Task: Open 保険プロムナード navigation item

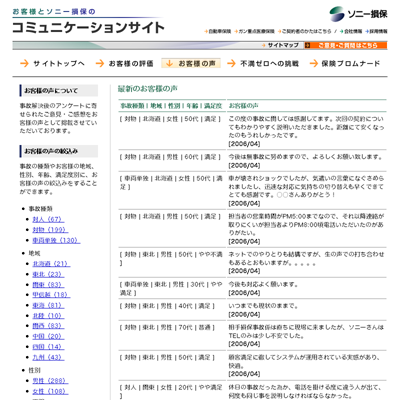Action: [x=345, y=63]
